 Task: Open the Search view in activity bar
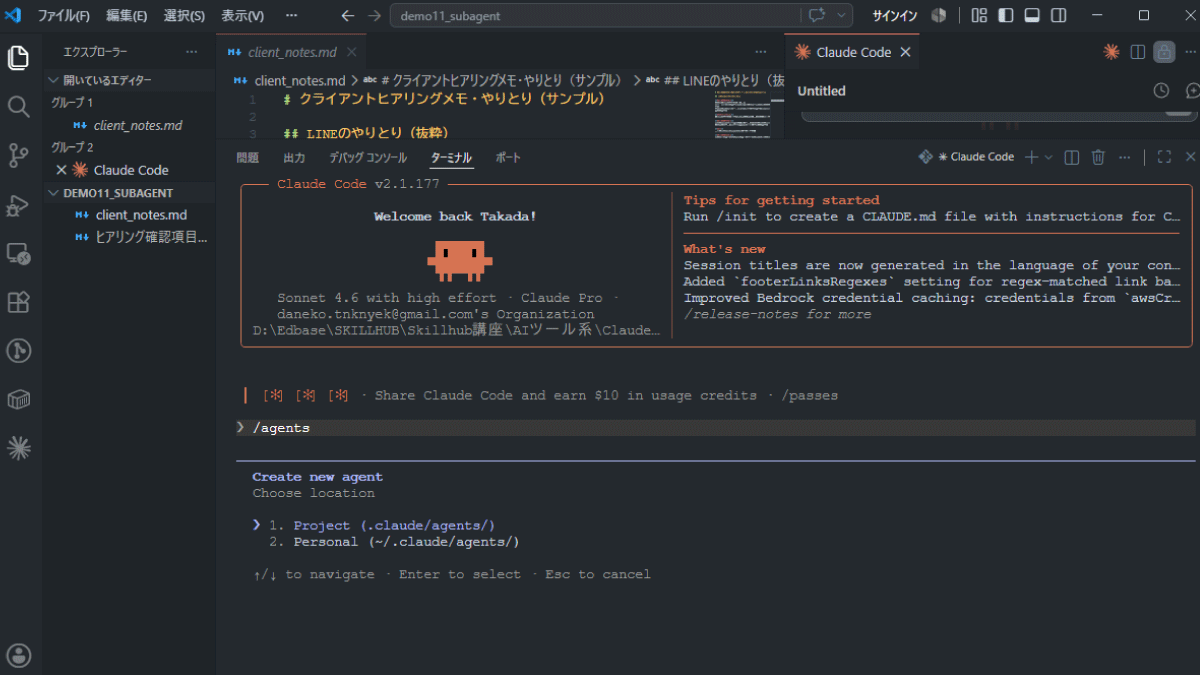(x=18, y=106)
